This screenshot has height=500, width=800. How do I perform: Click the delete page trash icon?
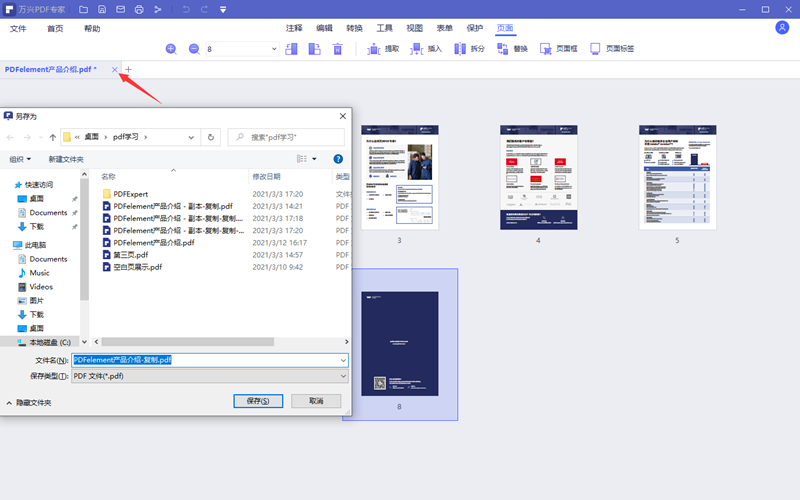pyautogui.click(x=339, y=48)
